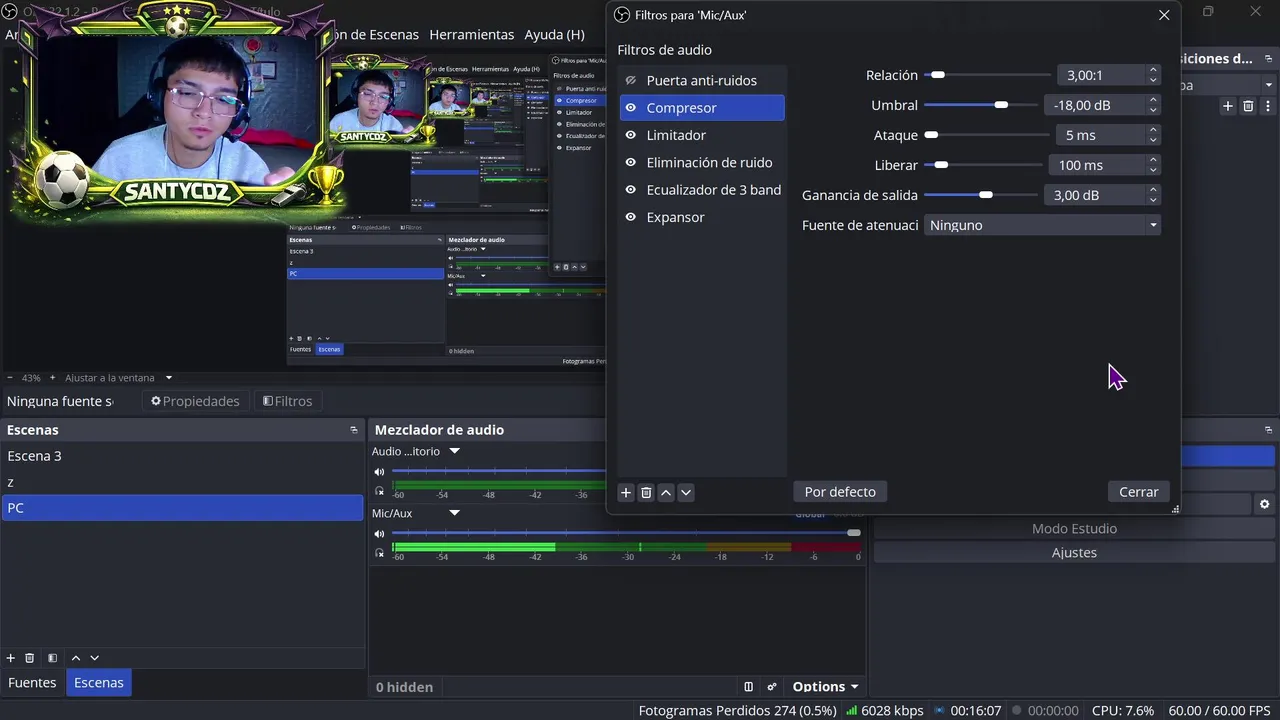Viewport: 1280px width, 720px height.
Task: Adjust Ganancia de salida spin arrows
Action: pyautogui.click(x=1153, y=195)
